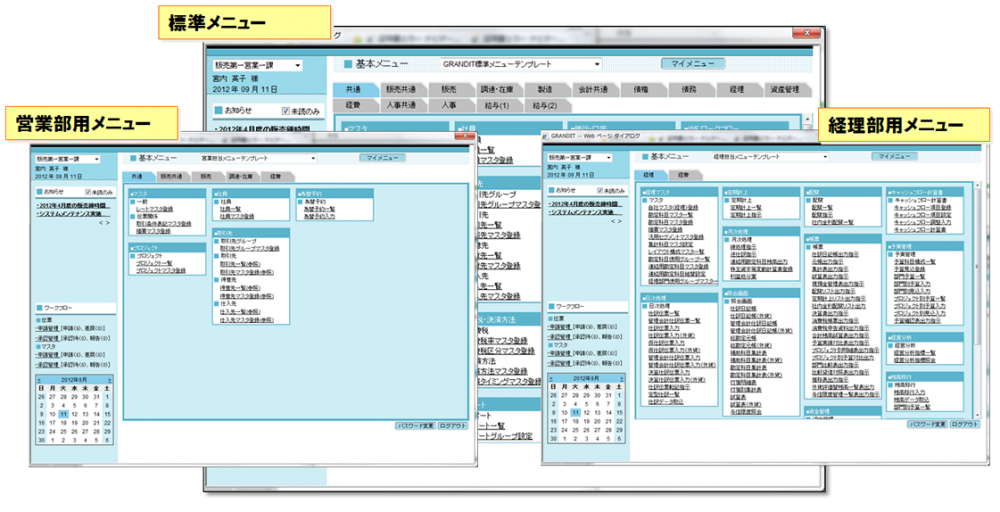Open プロジェクト一覧 link in sales window

pos(154,263)
